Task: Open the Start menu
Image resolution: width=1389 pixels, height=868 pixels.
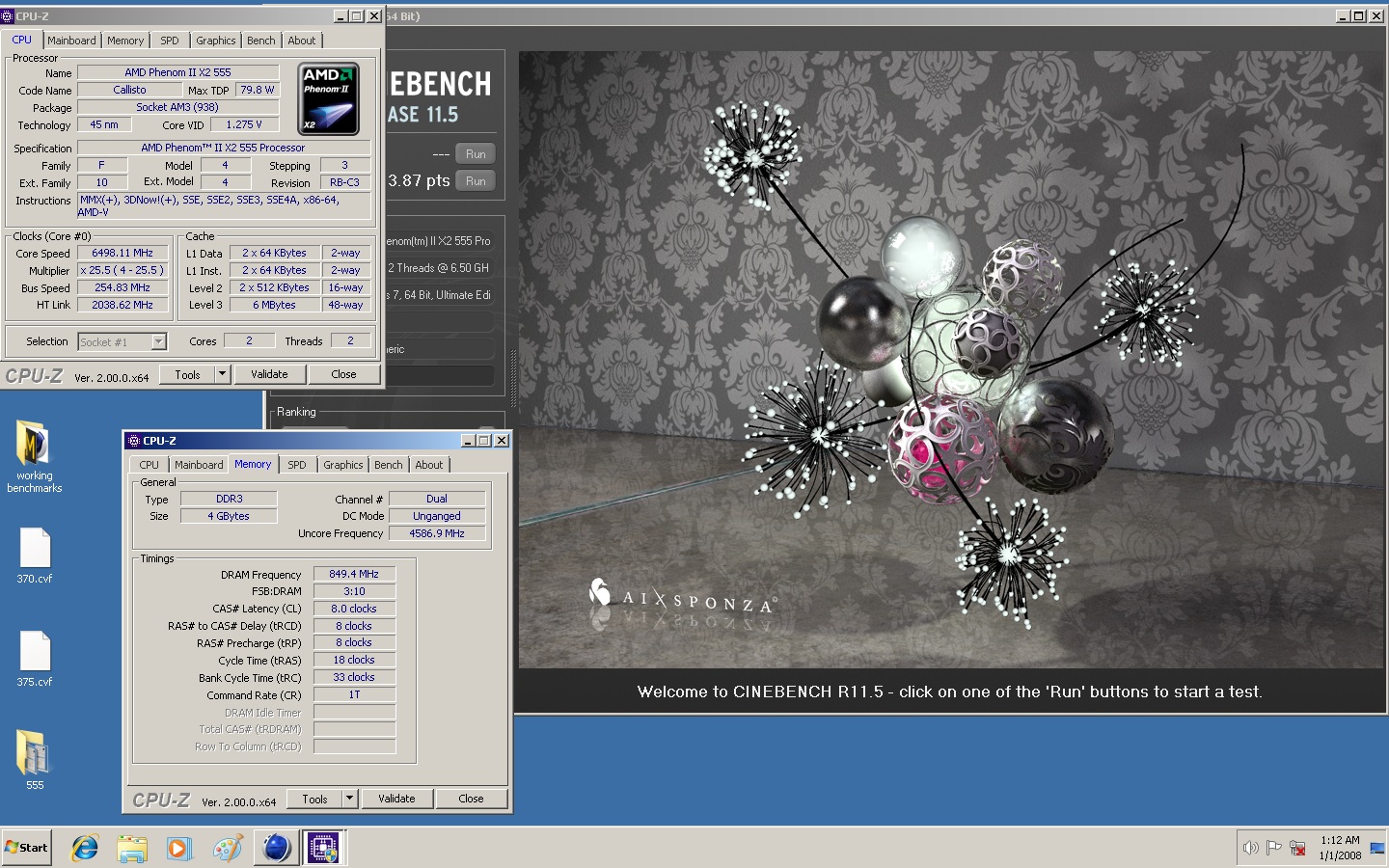Action: point(27,848)
